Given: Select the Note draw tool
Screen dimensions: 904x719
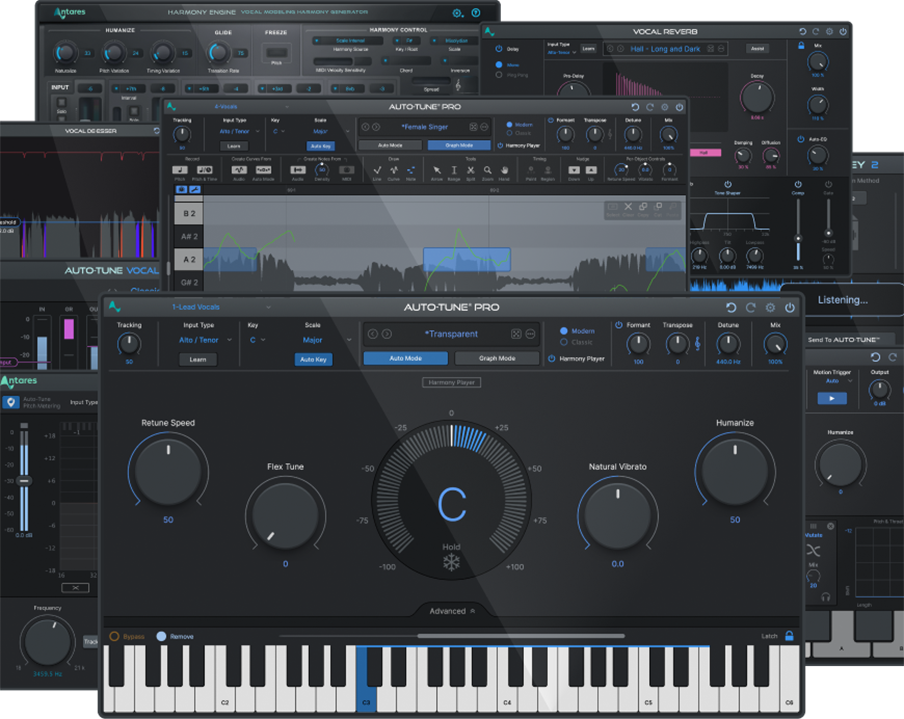Looking at the screenshot, I should (411, 171).
